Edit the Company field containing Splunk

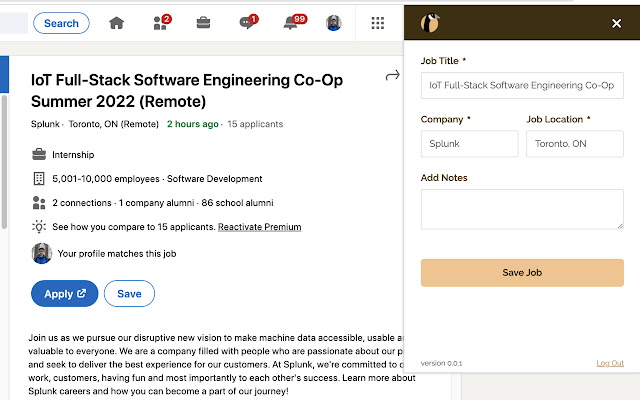coord(468,144)
